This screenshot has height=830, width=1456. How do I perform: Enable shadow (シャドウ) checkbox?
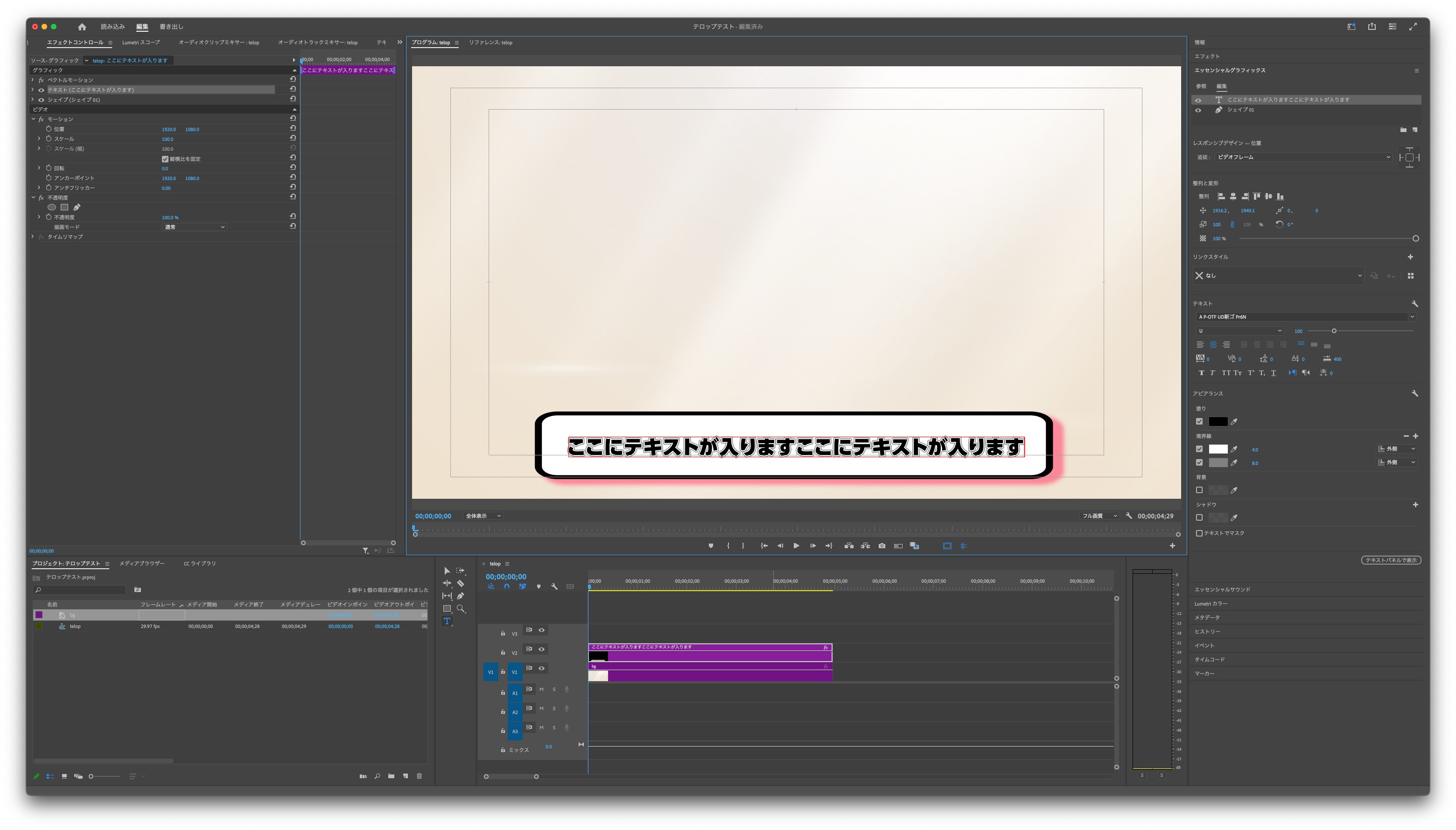tap(1199, 517)
